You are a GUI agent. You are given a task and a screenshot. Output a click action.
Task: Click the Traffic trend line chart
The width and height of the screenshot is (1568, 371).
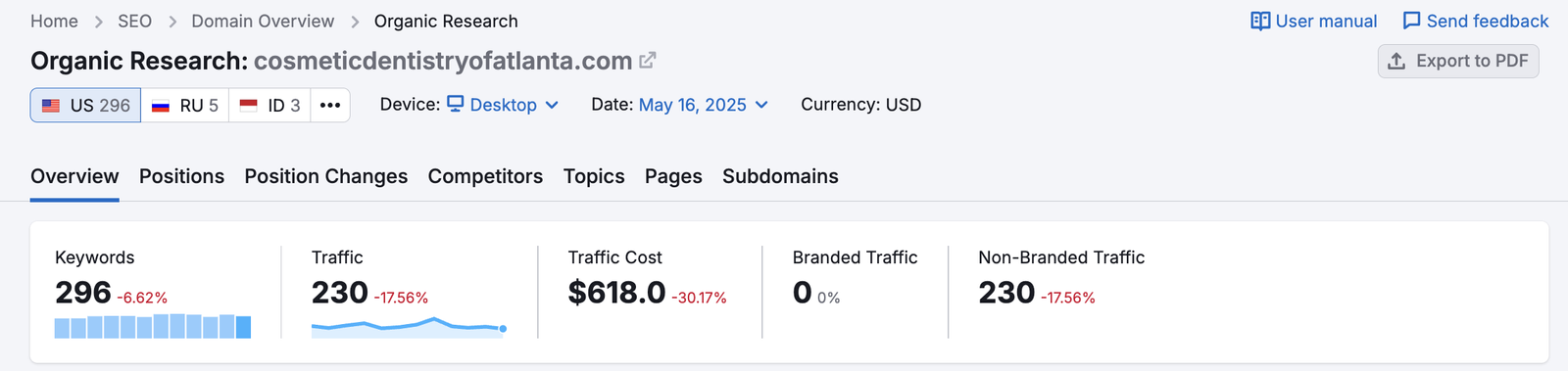click(x=409, y=327)
